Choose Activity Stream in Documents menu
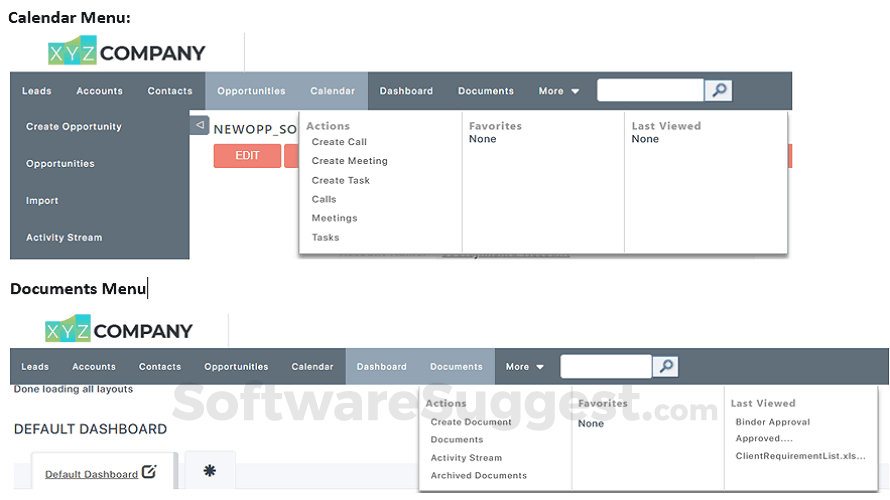The height and width of the screenshot is (500, 890). pos(466,458)
